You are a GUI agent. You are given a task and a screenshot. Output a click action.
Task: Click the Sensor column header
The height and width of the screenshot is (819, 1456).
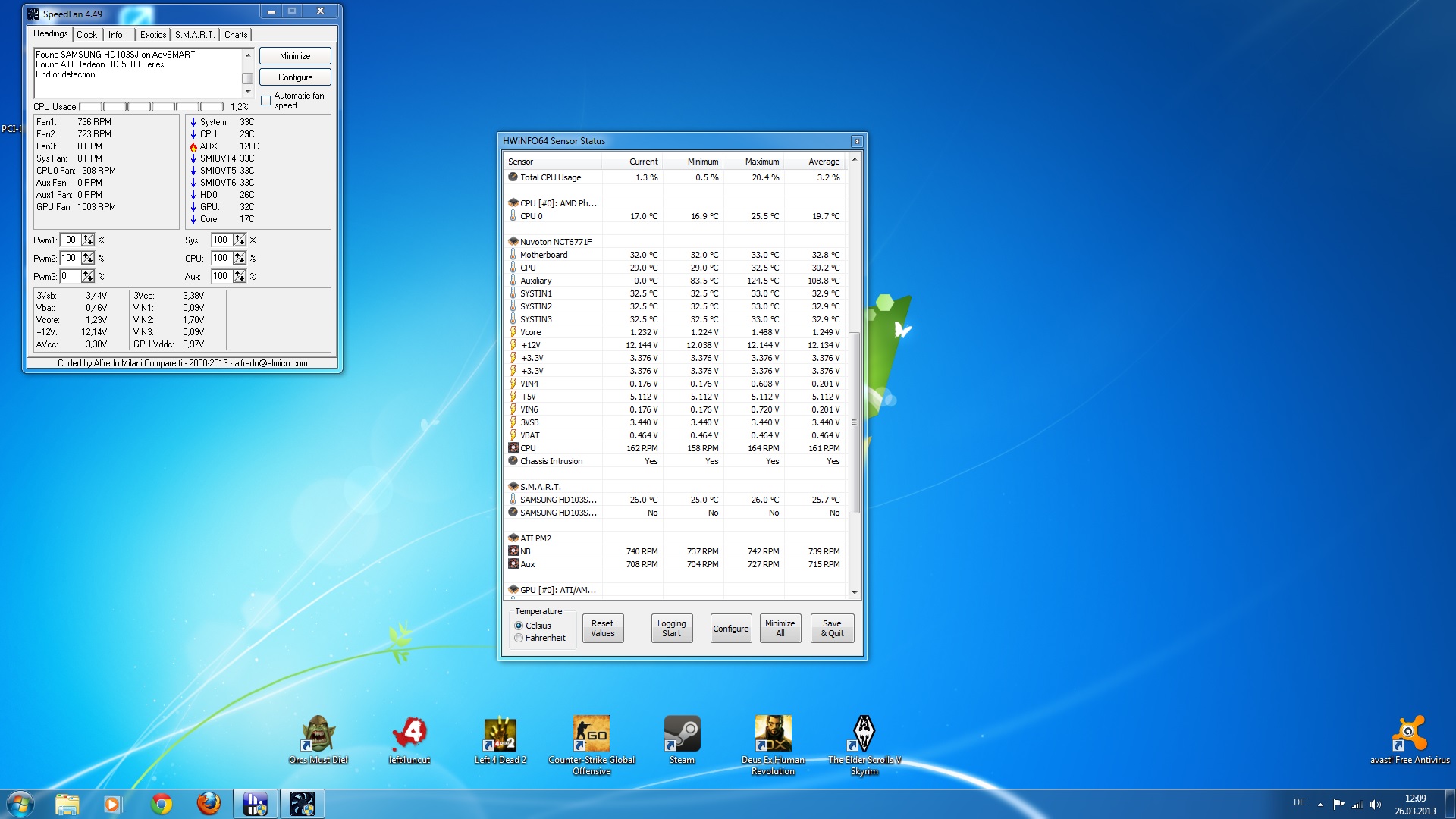click(553, 162)
